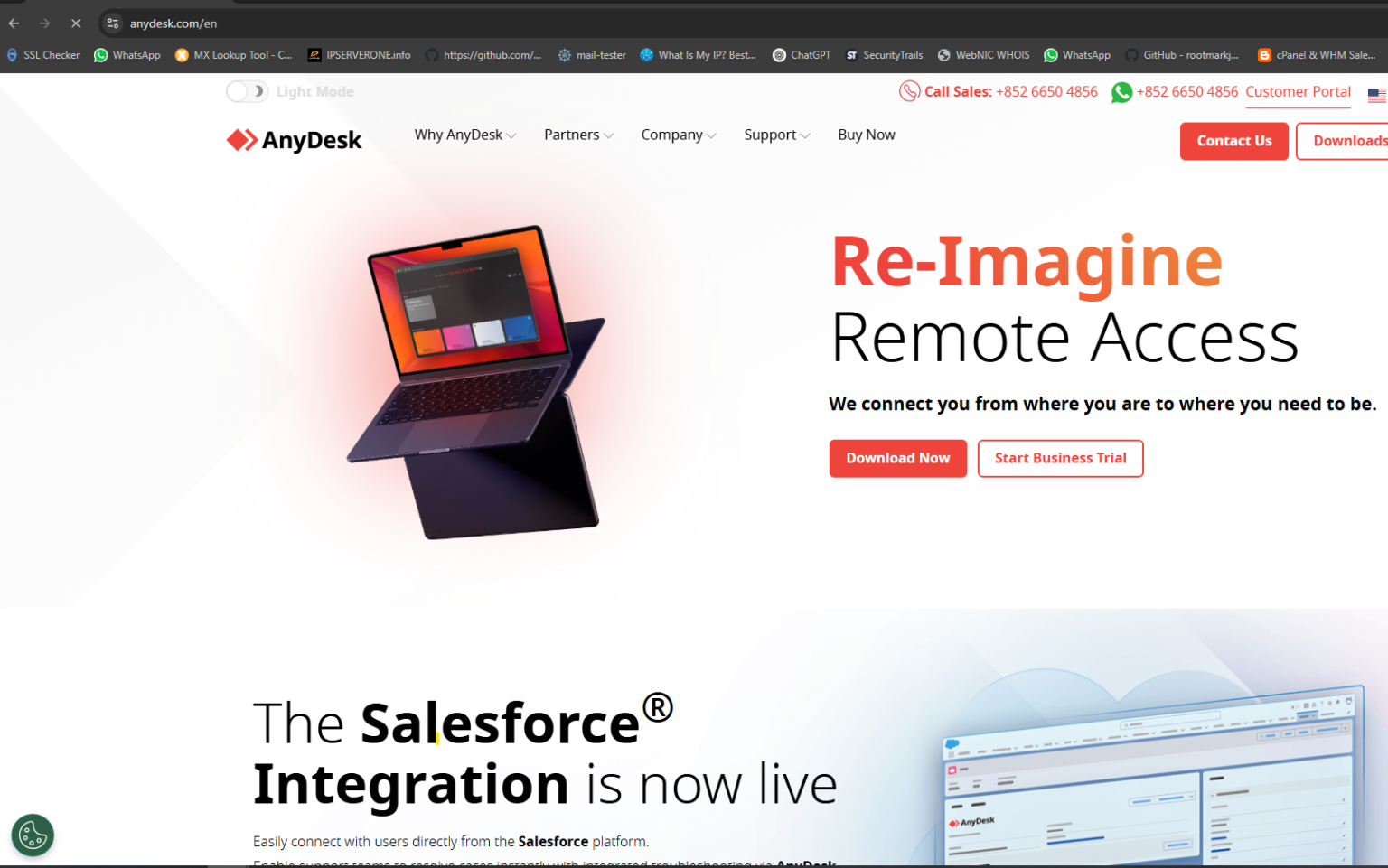Expand the Why AnyDesk menu
1388x868 pixels.
point(464,135)
